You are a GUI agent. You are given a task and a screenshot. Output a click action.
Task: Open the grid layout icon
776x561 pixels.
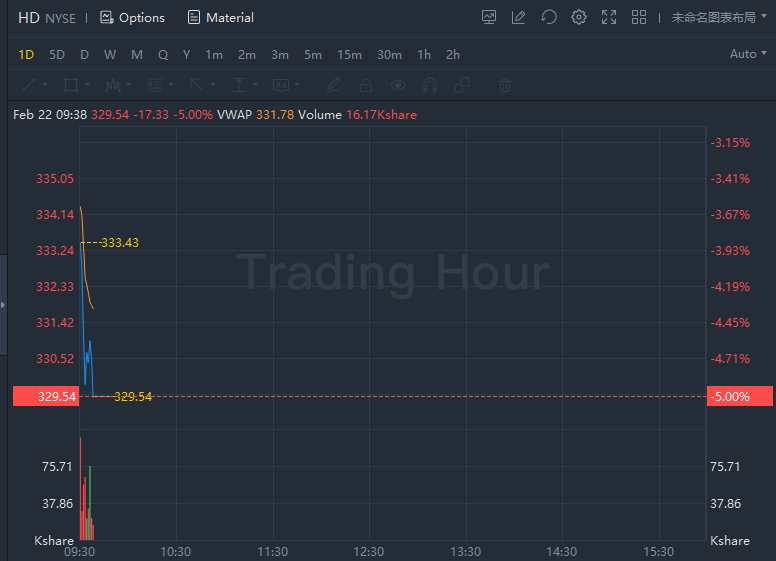[639, 17]
